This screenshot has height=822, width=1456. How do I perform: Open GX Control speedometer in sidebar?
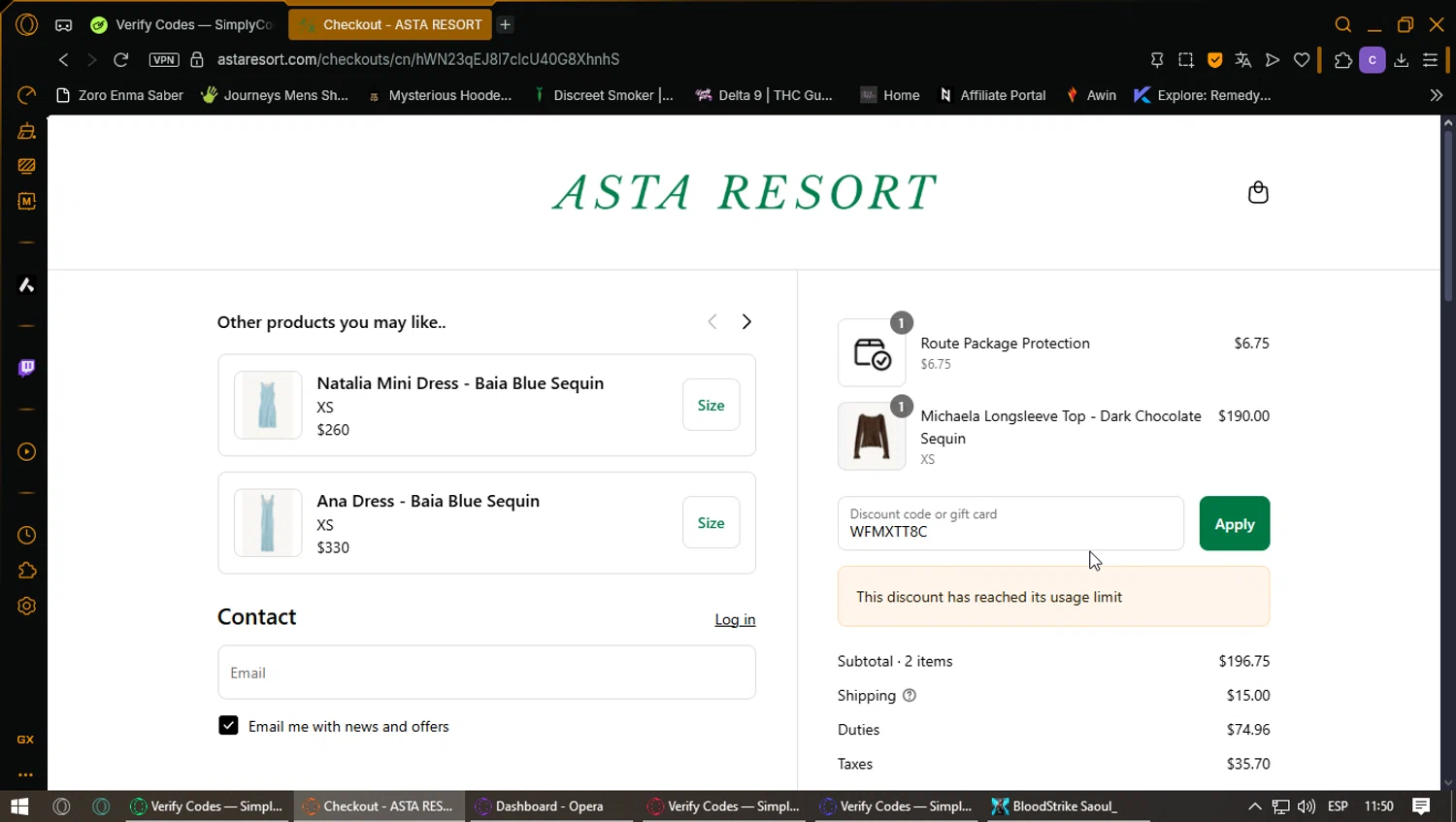26,95
